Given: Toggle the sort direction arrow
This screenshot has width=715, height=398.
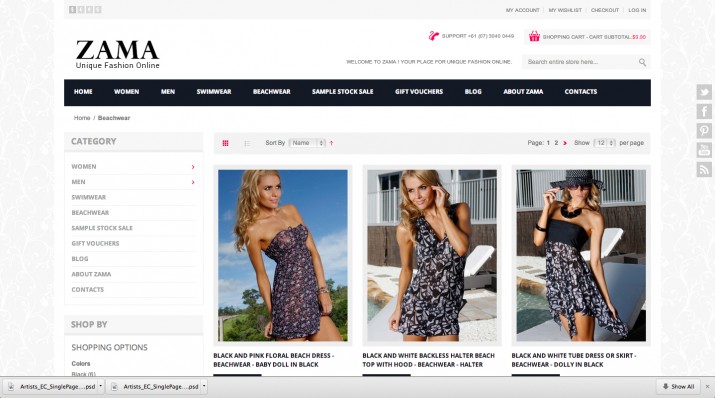Looking at the screenshot, I should (332, 143).
